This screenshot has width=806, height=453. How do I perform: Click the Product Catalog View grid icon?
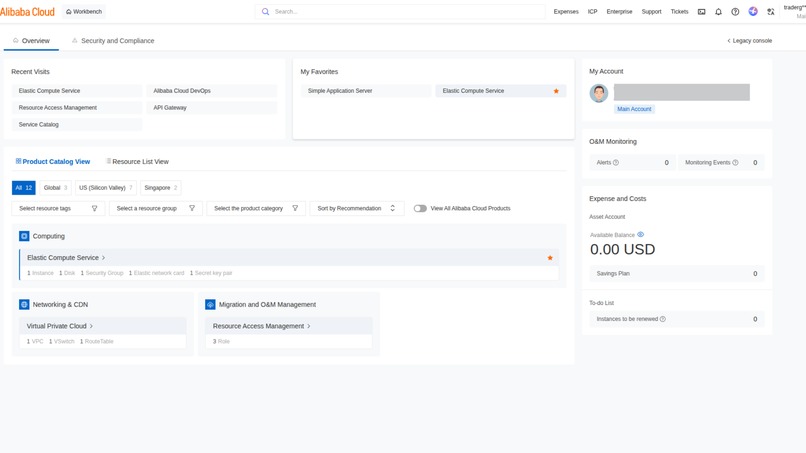click(19, 161)
